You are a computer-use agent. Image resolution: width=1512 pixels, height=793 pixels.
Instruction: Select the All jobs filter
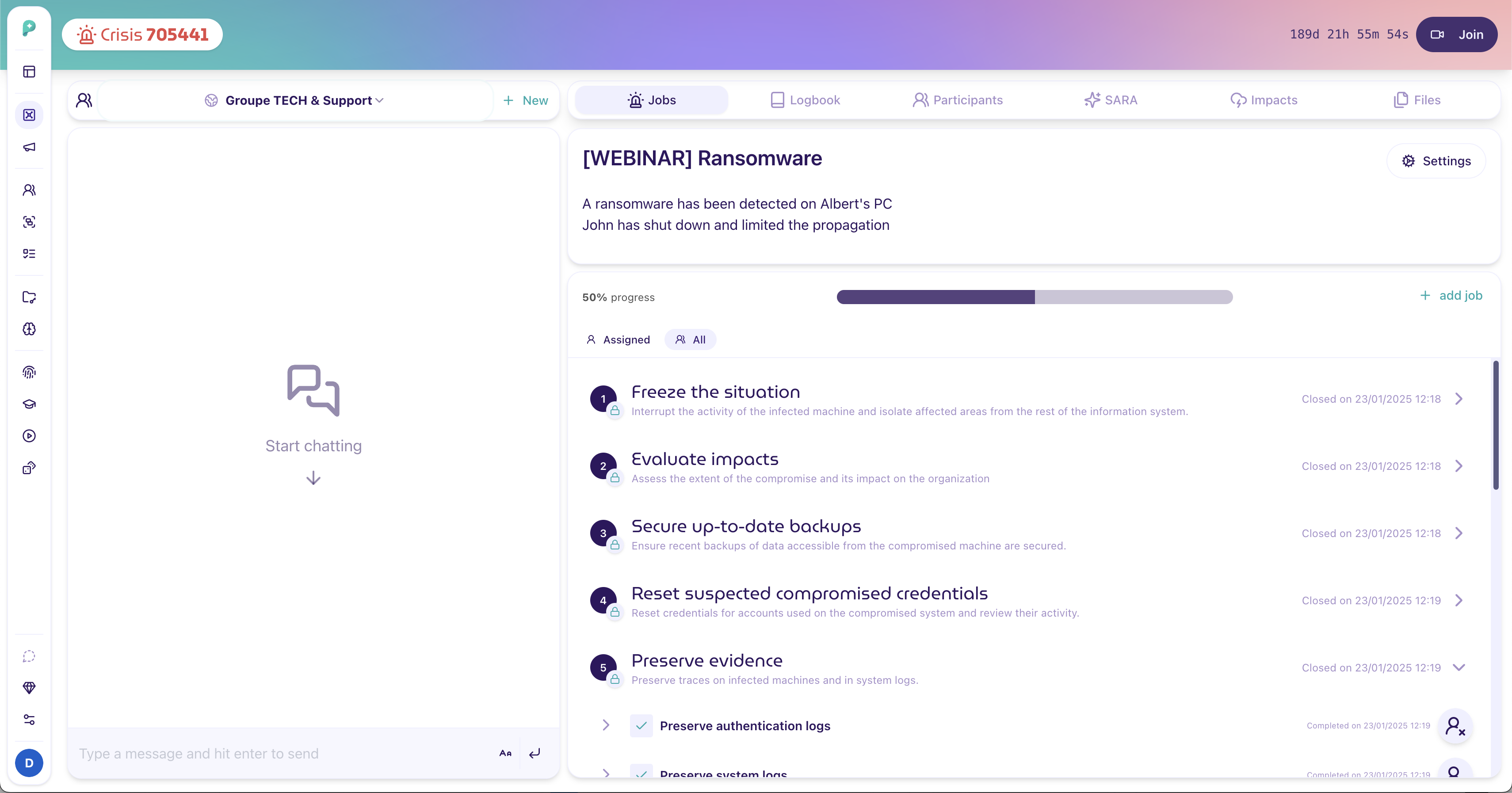(x=690, y=340)
